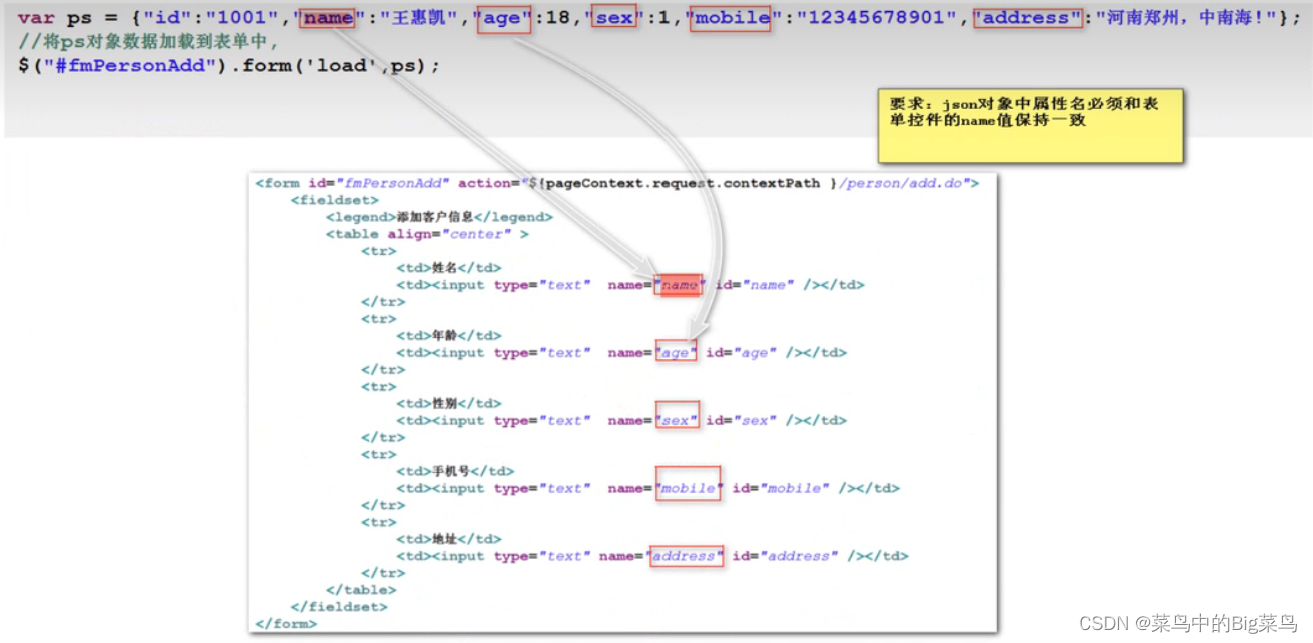
Task: Click the closing </form> tag
Action: click(x=286, y=624)
